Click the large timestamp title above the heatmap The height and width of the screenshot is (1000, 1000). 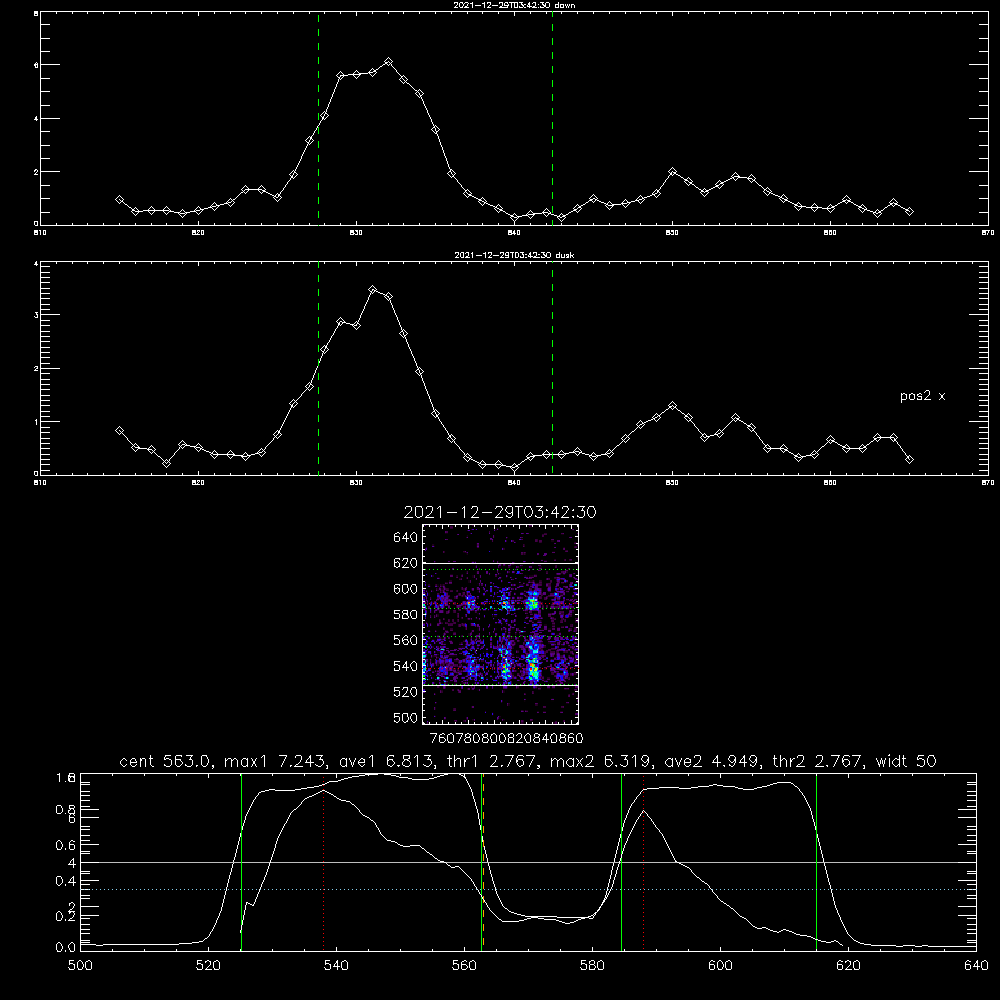(500, 512)
